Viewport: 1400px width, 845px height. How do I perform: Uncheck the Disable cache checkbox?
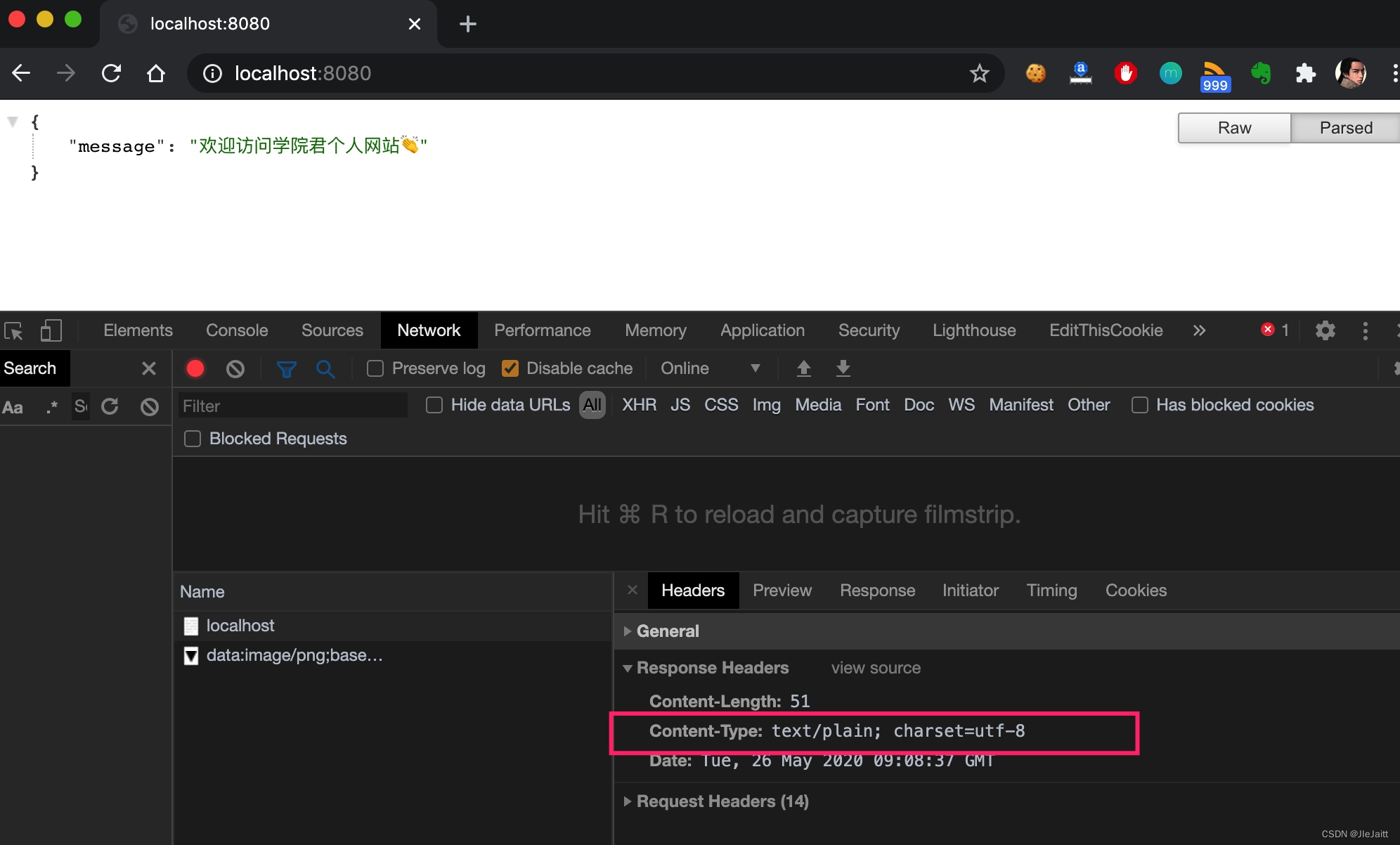(x=510, y=368)
